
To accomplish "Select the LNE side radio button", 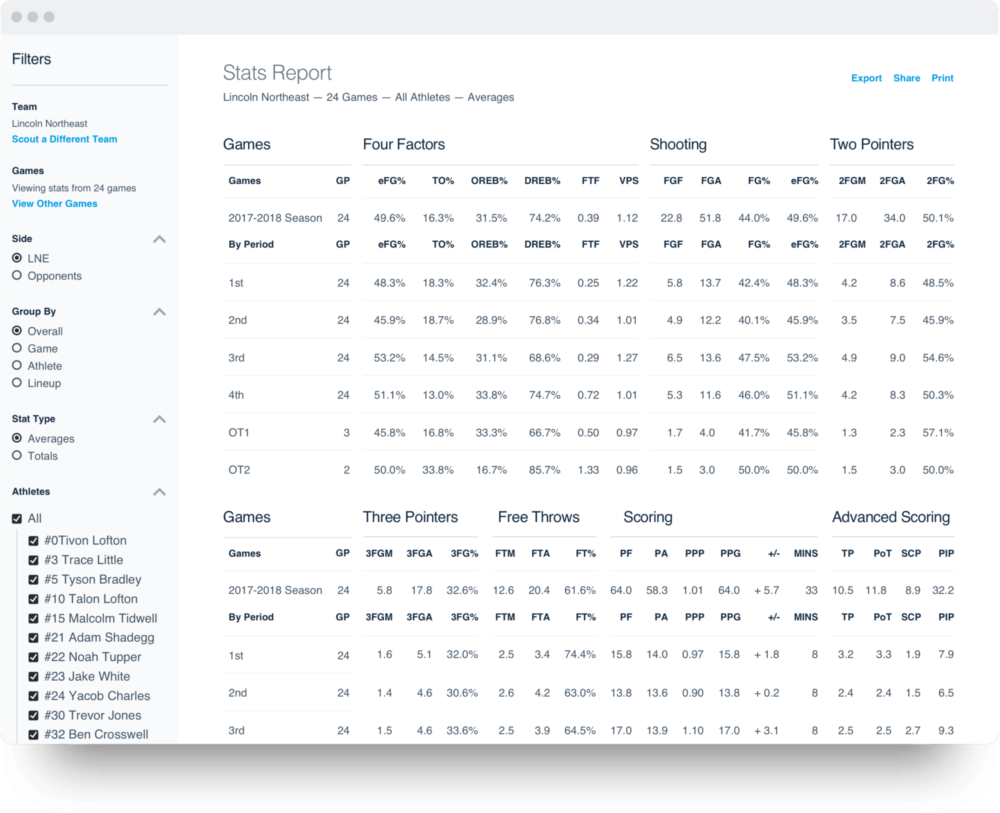I will coord(17,258).
